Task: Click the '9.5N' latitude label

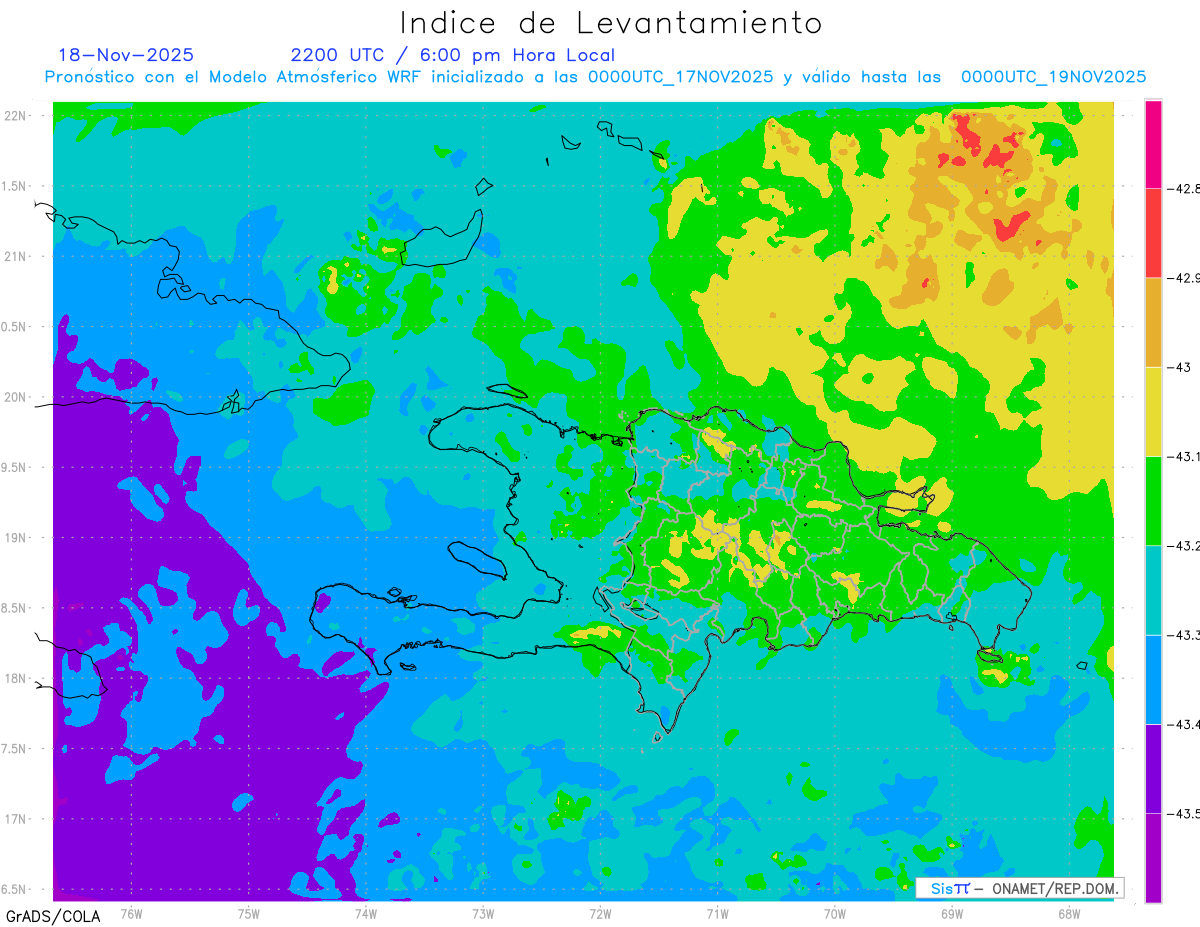Action: click(x=15, y=467)
